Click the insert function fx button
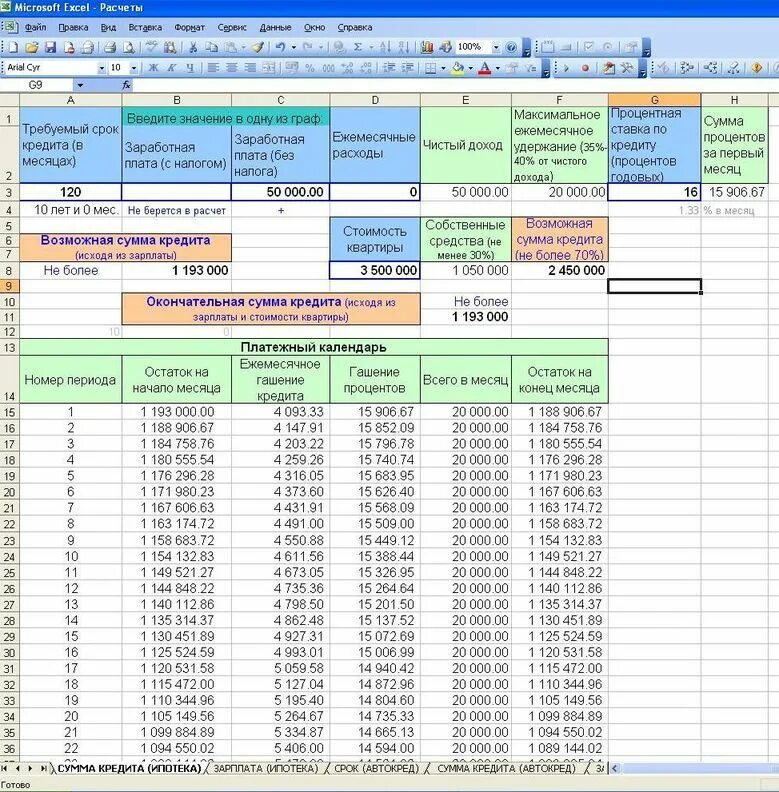This screenshot has height=792, width=779. tap(126, 85)
